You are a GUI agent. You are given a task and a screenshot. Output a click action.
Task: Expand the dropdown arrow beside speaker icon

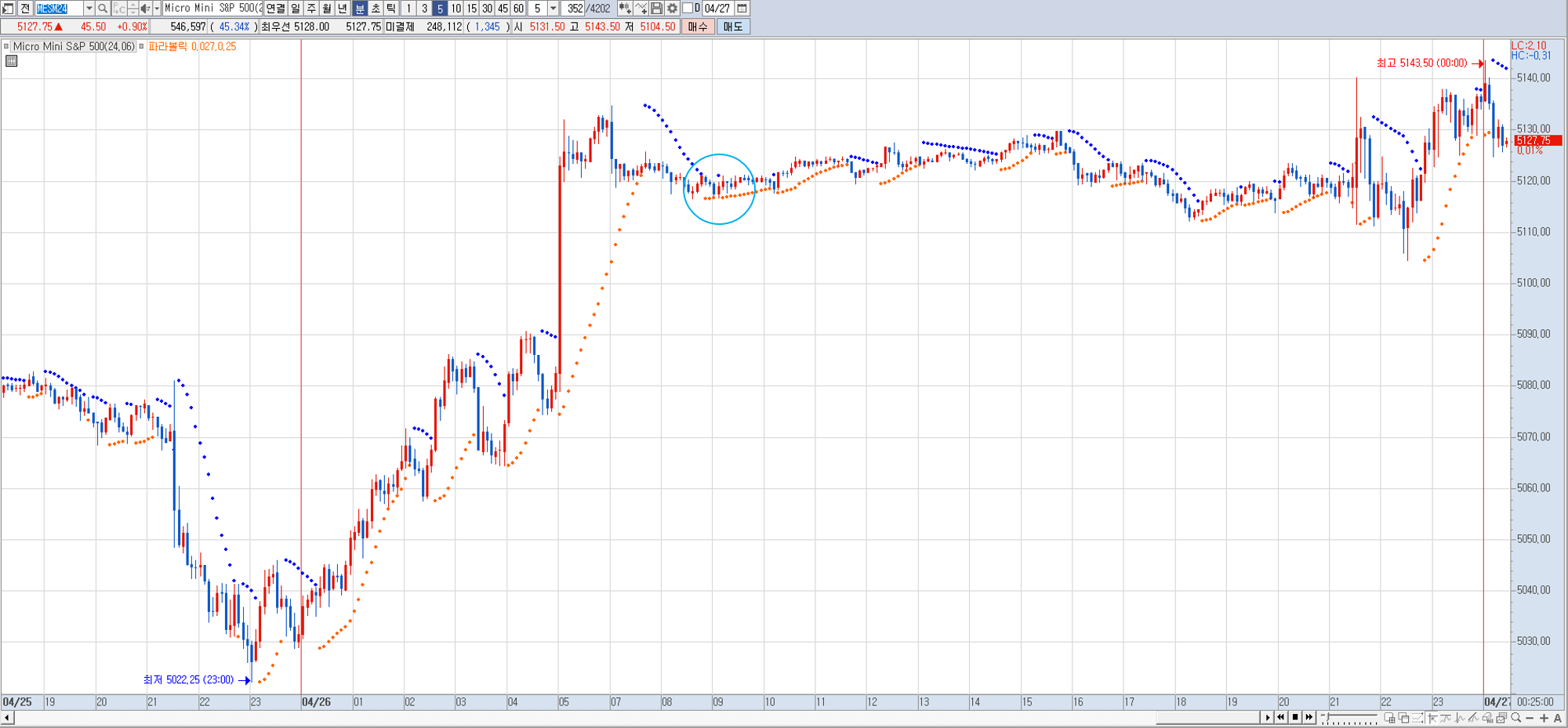pyautogui.click(x=157, y=9)
